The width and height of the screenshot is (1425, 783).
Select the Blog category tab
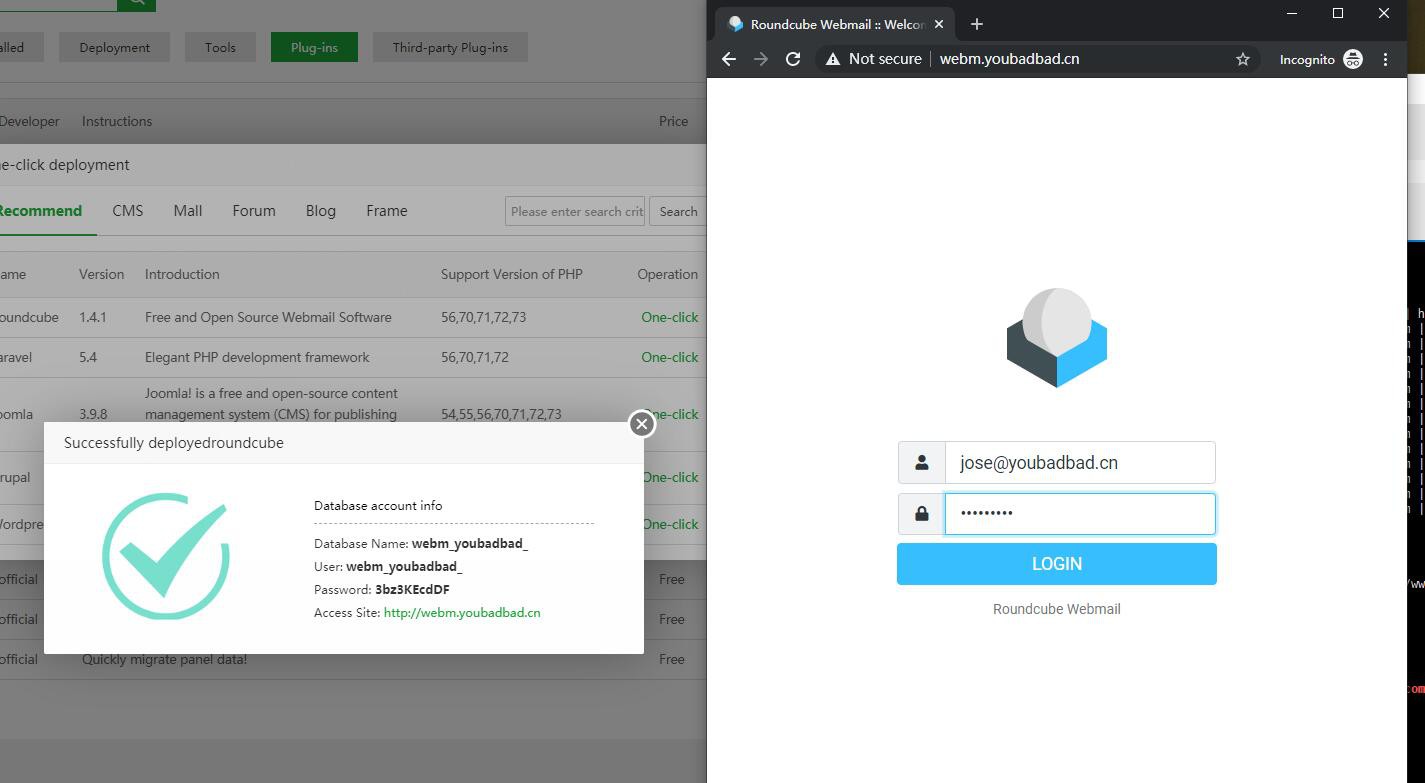click(x=320, y=211)
